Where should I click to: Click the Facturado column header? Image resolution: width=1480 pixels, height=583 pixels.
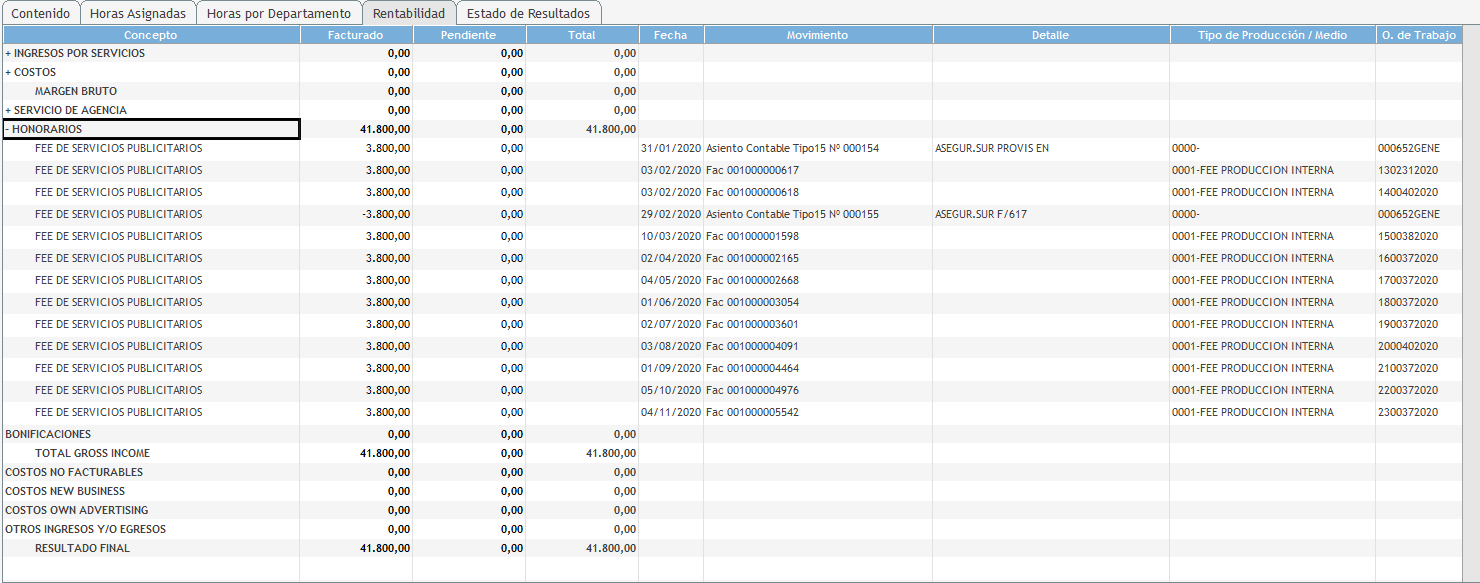click(x=355, y=35)
